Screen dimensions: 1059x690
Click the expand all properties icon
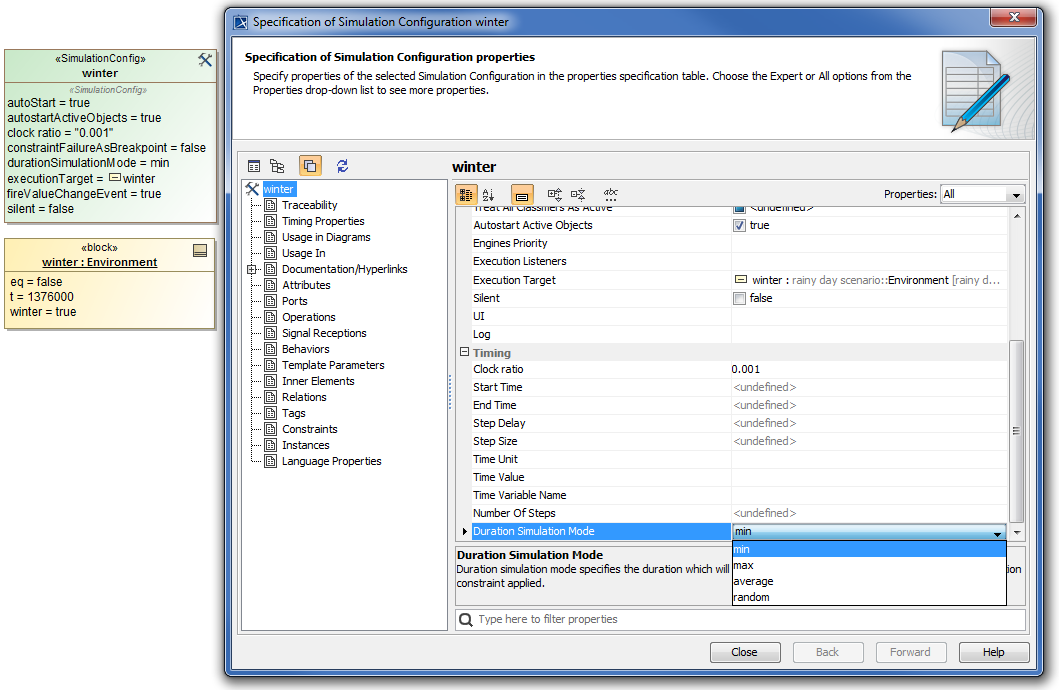click(555, 195)
